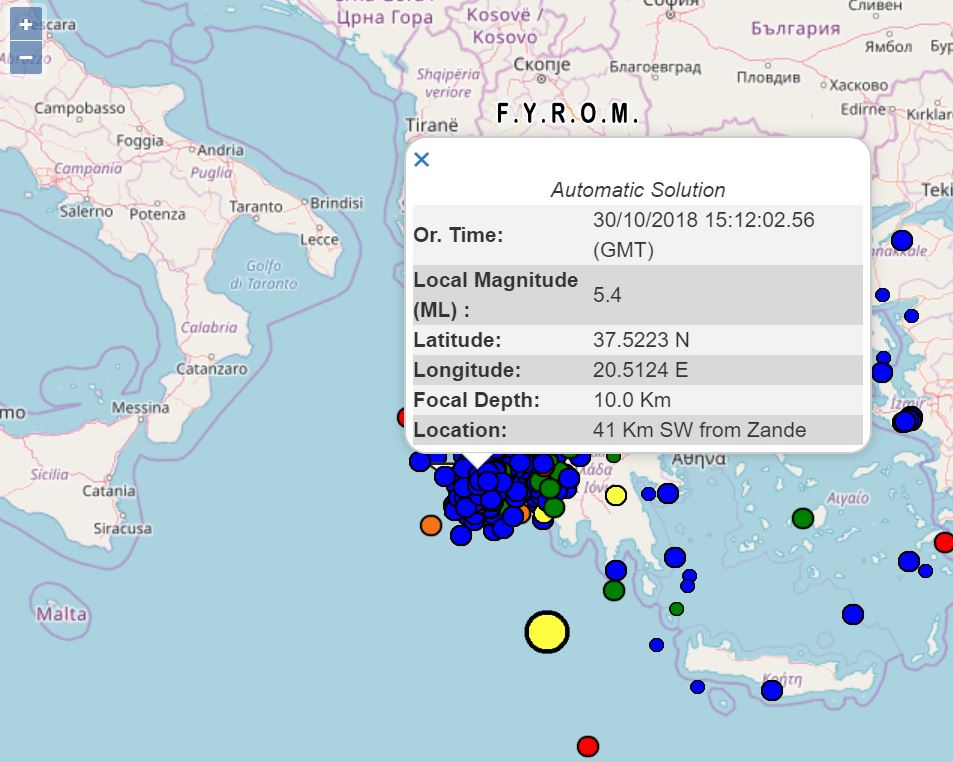Click the Local Magnitude value 5.4

click(607, 295)
